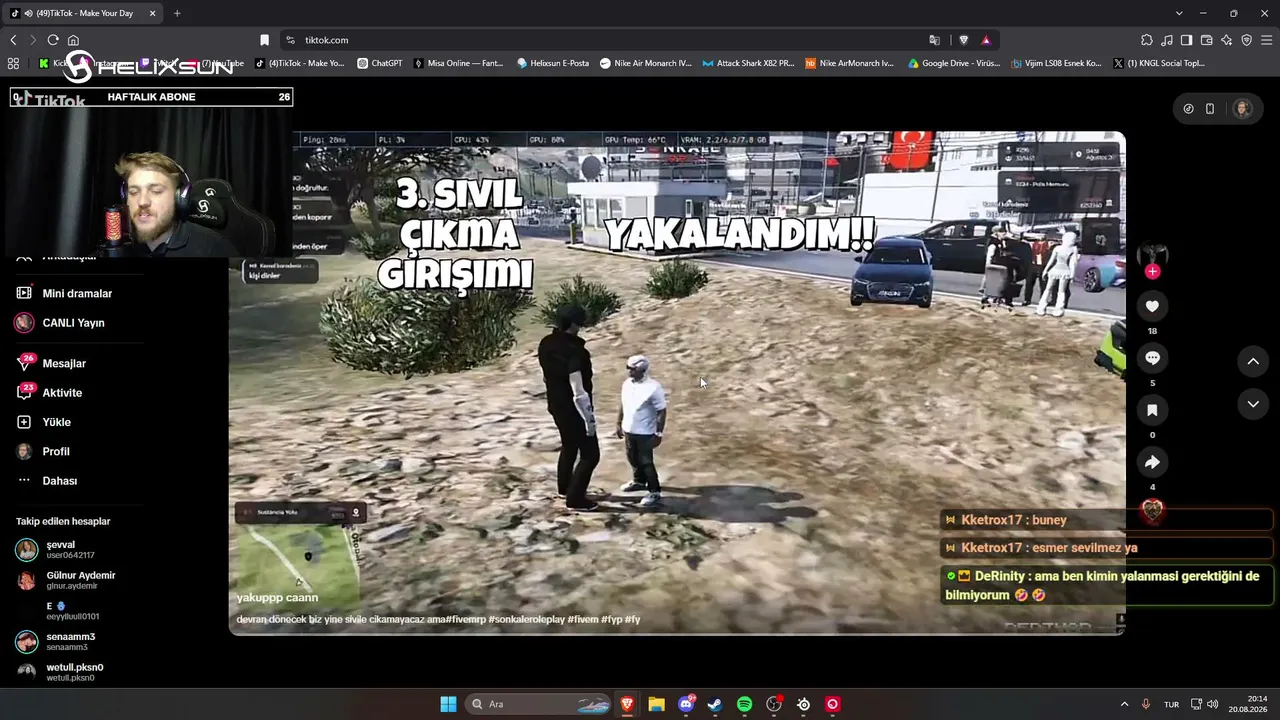Open the ChatGPT bookmark
The image size is (1280, 720).
pyautogui.click(x=380, y=63)
